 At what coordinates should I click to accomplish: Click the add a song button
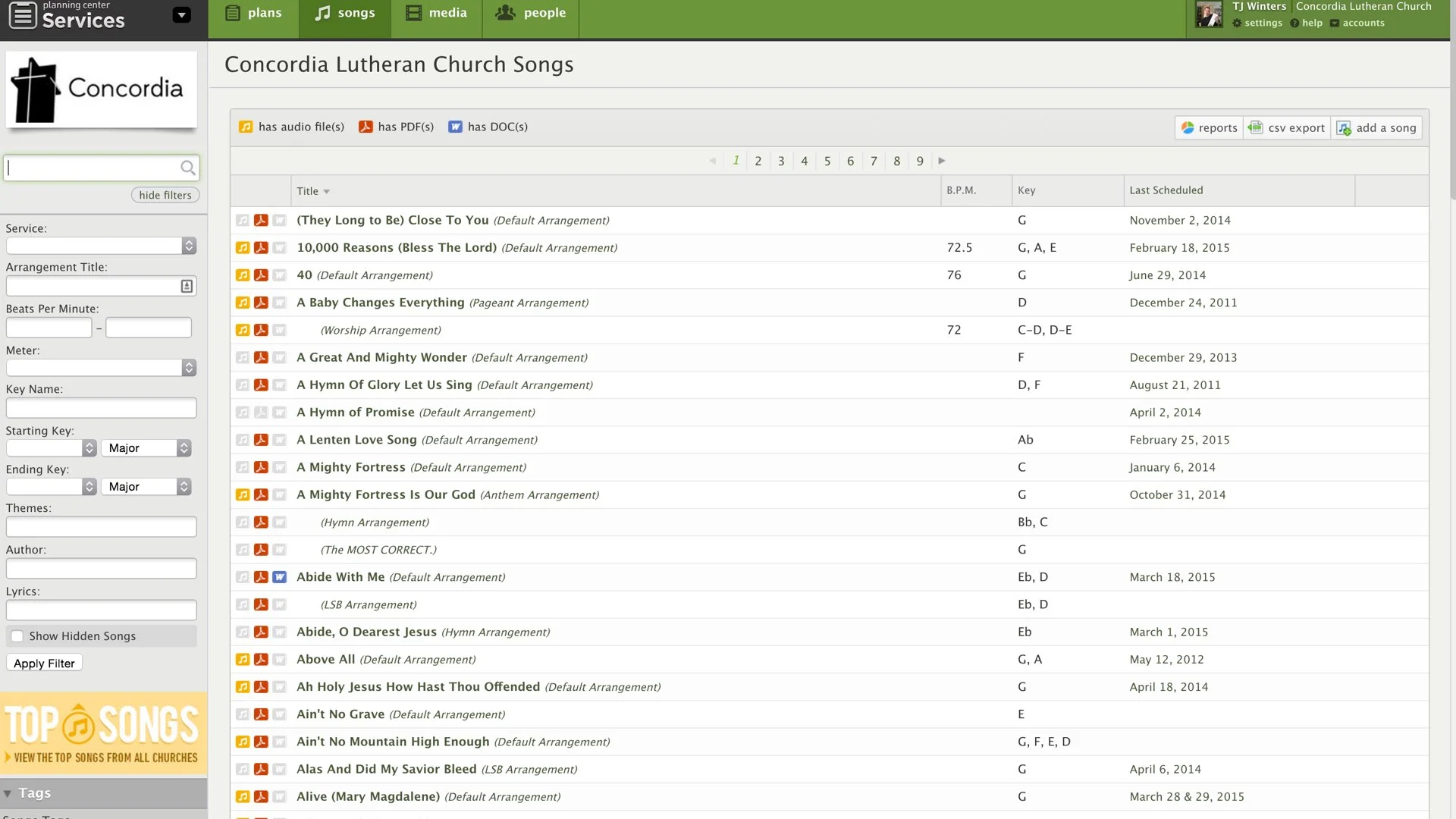1376,127
